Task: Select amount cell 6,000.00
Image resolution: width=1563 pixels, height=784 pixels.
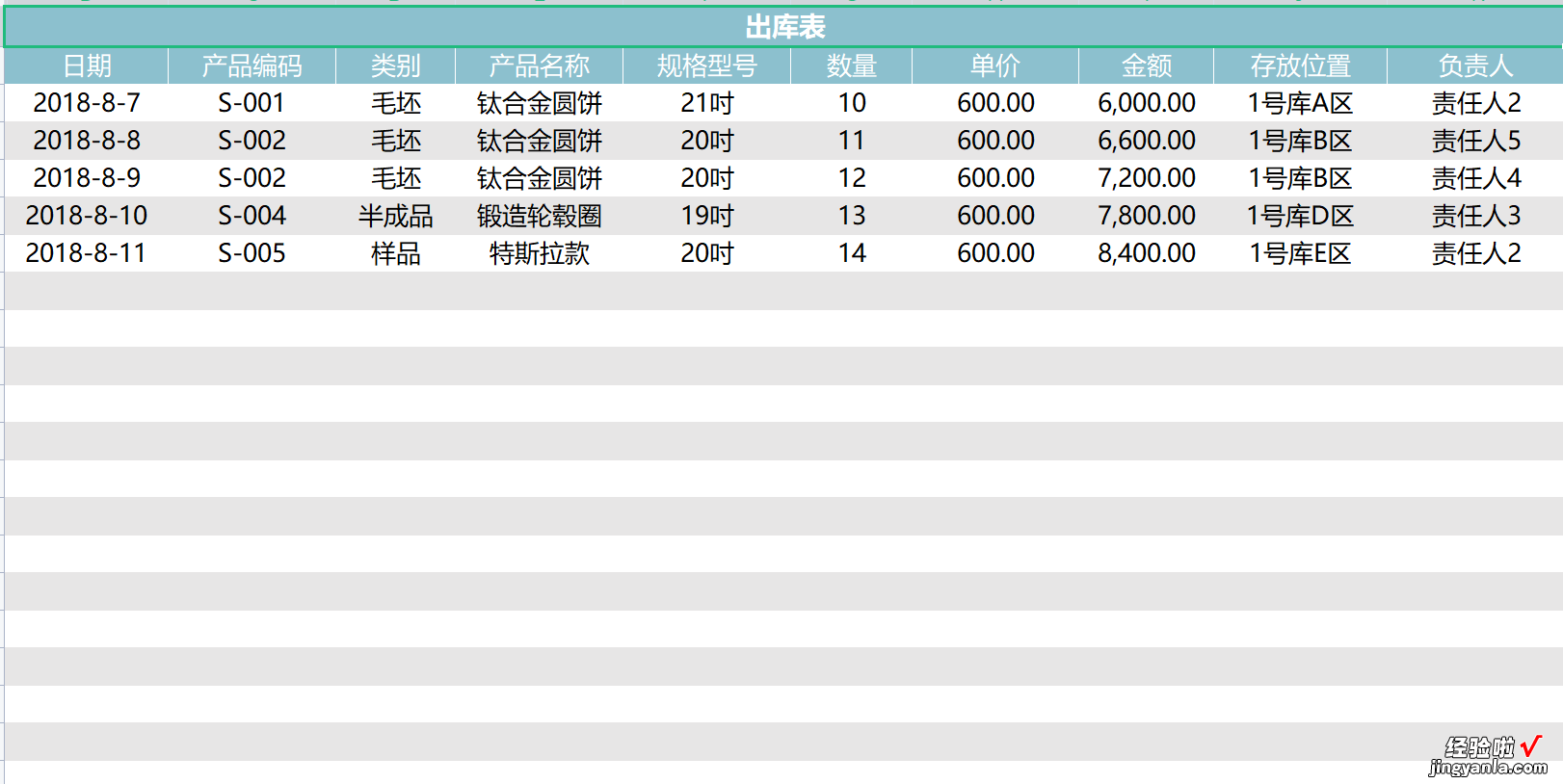Action: [x=1146, y=103]
